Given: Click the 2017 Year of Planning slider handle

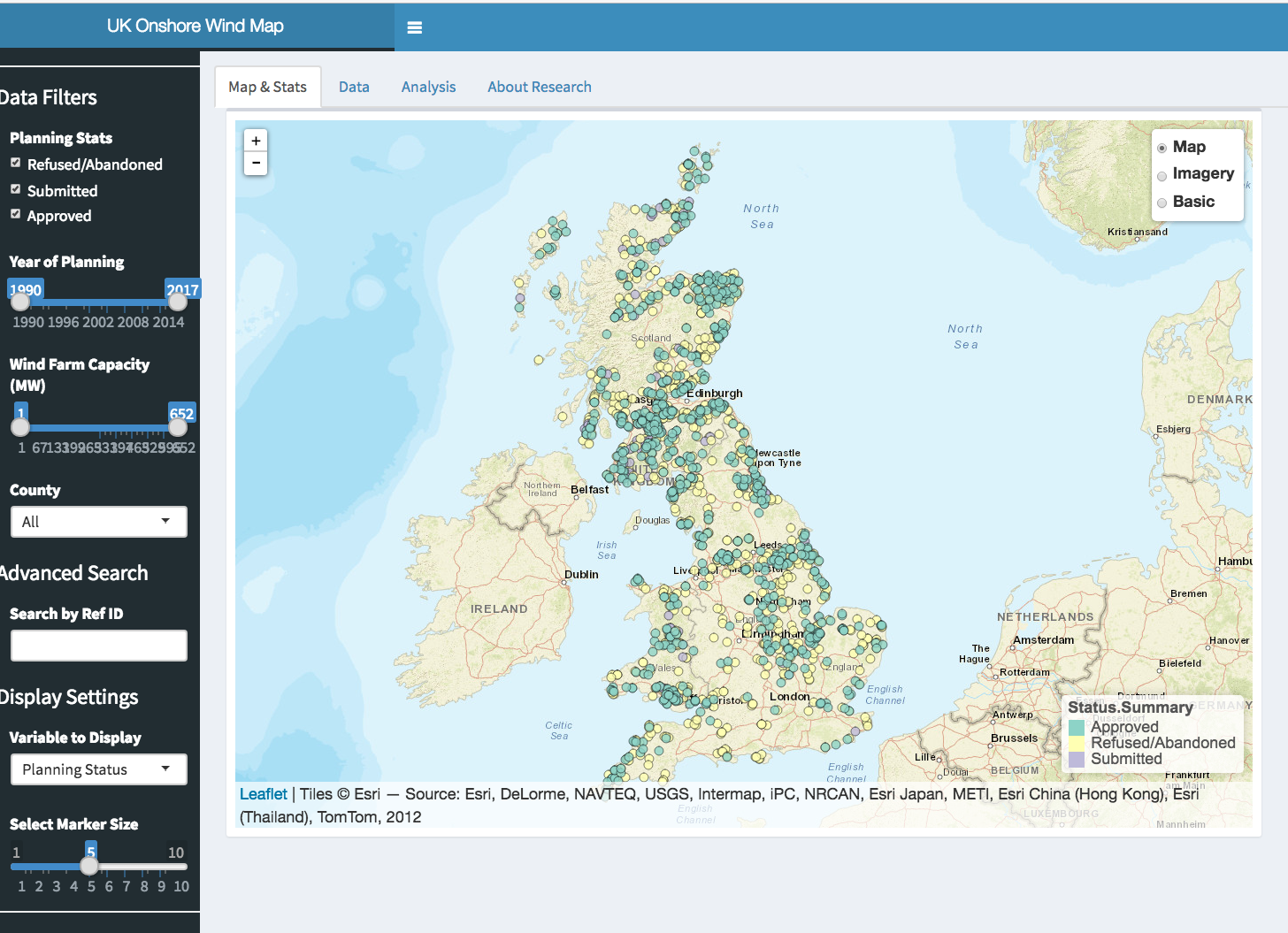Looking at the screenshot, I should 178,302.
